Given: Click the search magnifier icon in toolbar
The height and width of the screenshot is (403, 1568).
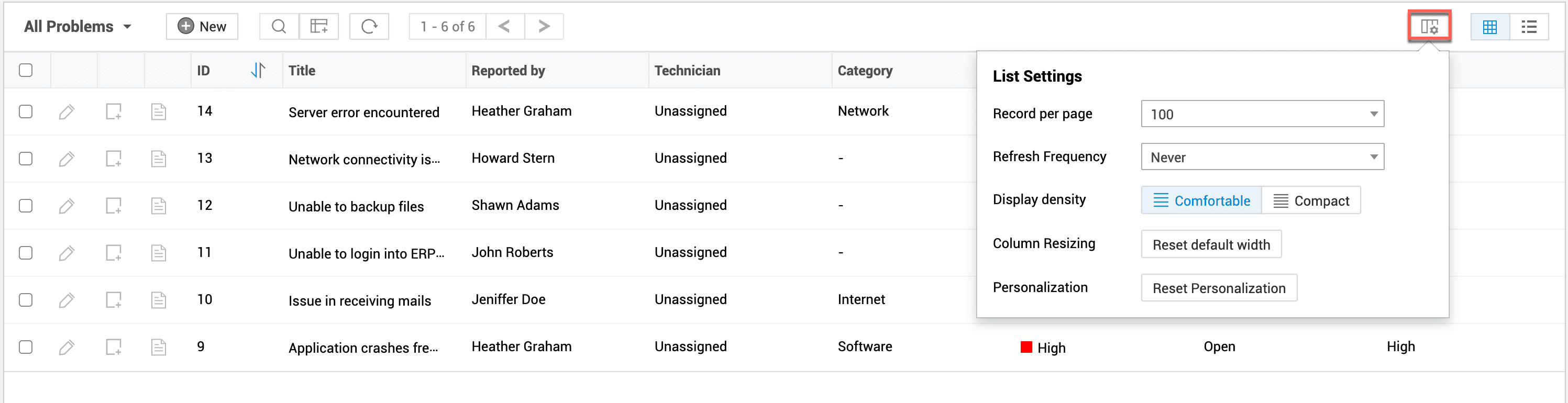Looking at the screenshot, I should pyautogui.click(x=279, y=26).
